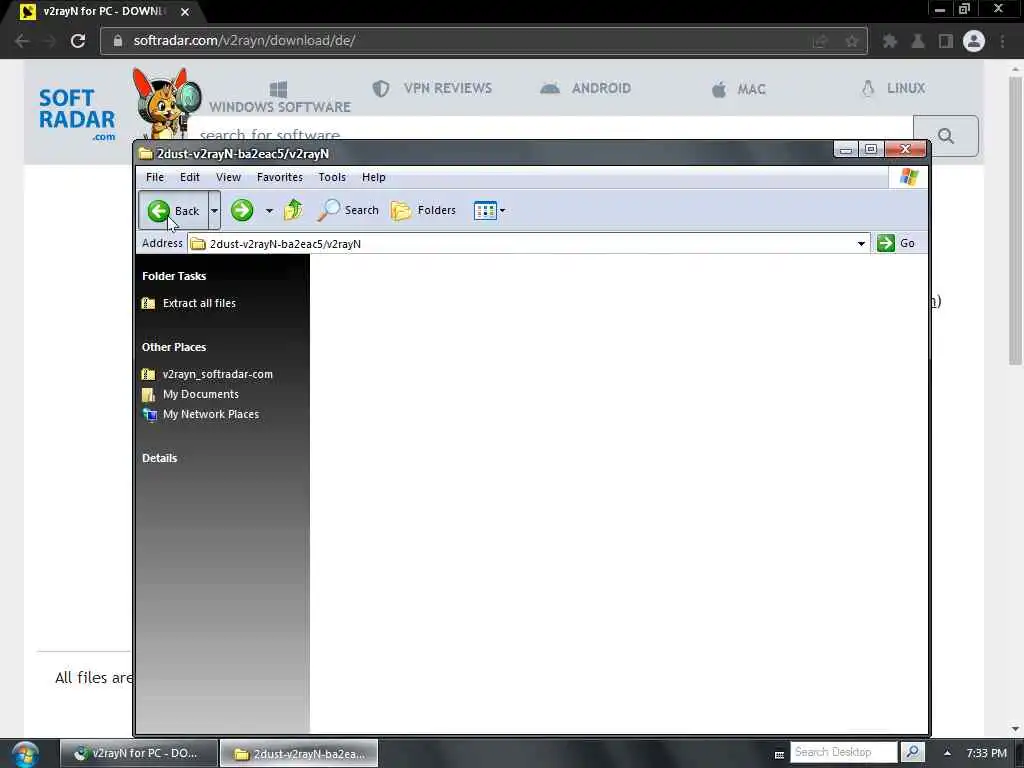Reload the browser page
The width and height of the screenshot is (1024, 768).
(78, 40)
